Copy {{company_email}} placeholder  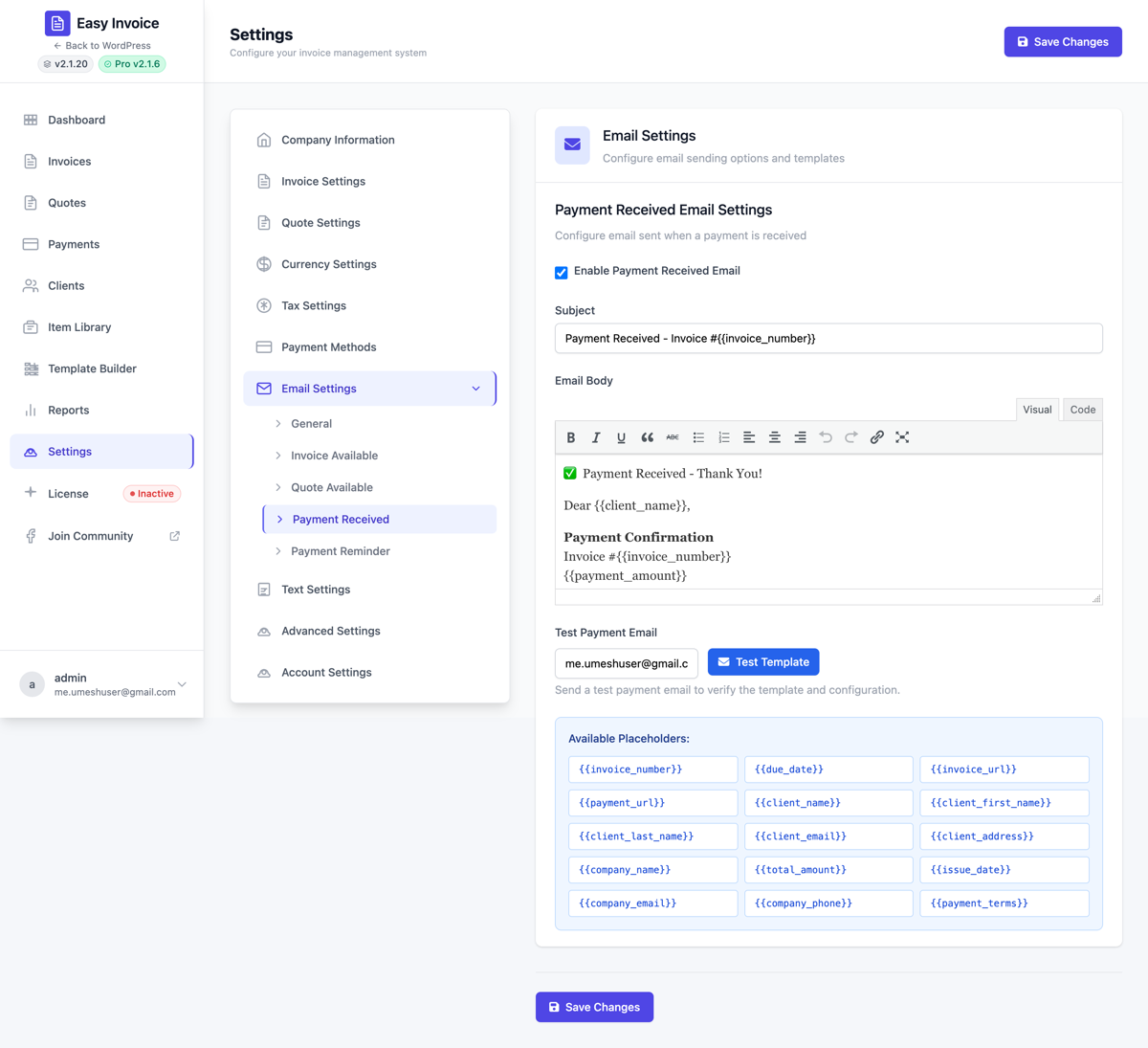tap(652, 903)
